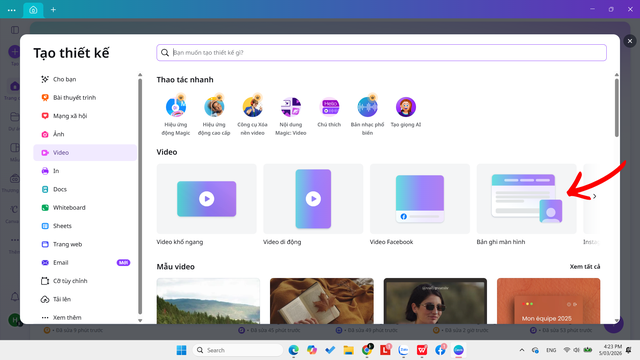Show hidden system tray icons
The height and width of the screenshot is (360, 640).
(x=522, y=350)
